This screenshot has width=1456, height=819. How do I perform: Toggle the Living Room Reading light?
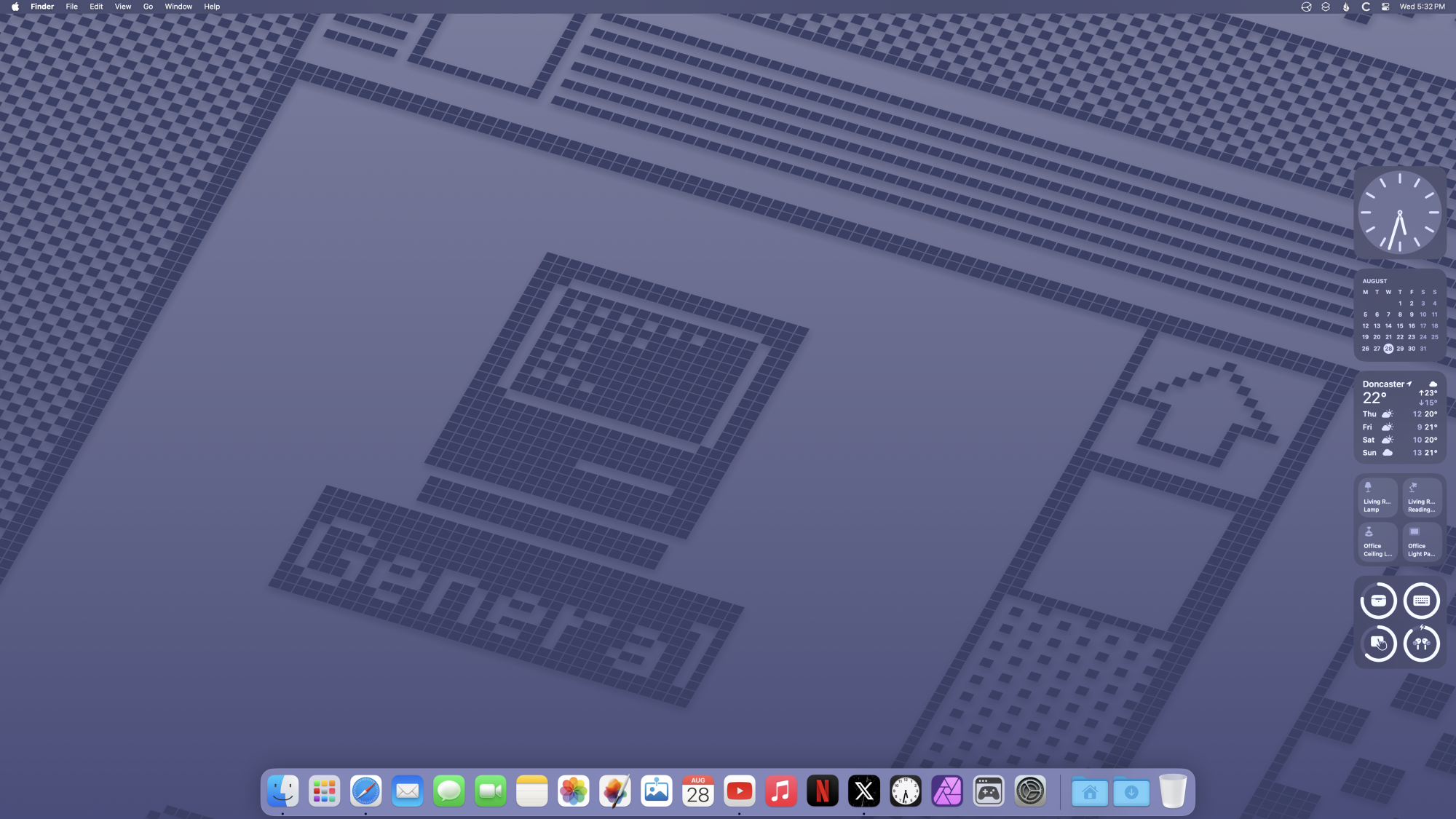1422,497
